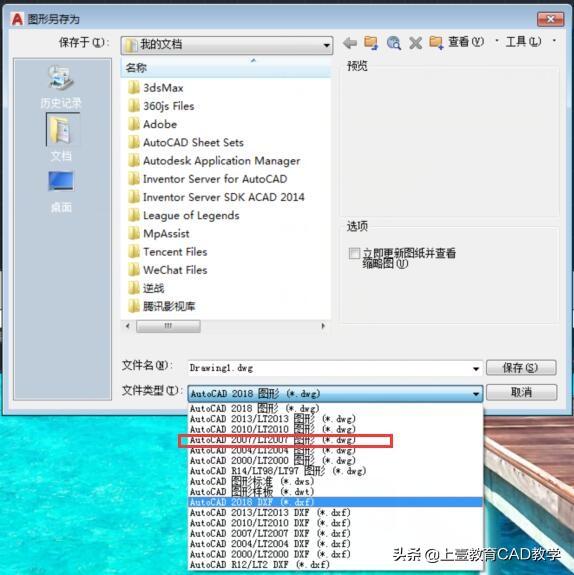Choose AutoCAD 2010/LT2010 DXF option
Viewport: 574px width, 575px height.
(335, 523)
